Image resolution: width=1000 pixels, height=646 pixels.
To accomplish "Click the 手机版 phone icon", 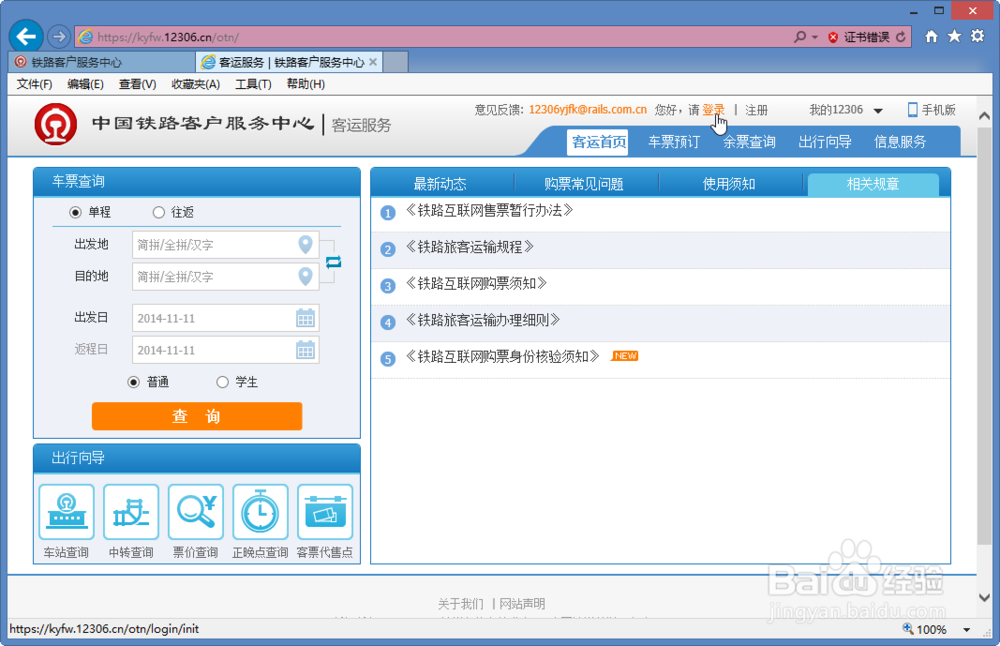I will point(913,110).
